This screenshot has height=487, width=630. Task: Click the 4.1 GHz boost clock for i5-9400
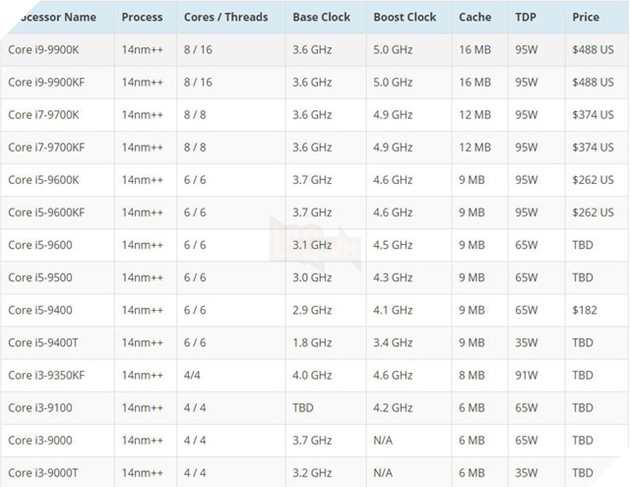point(393,310)
